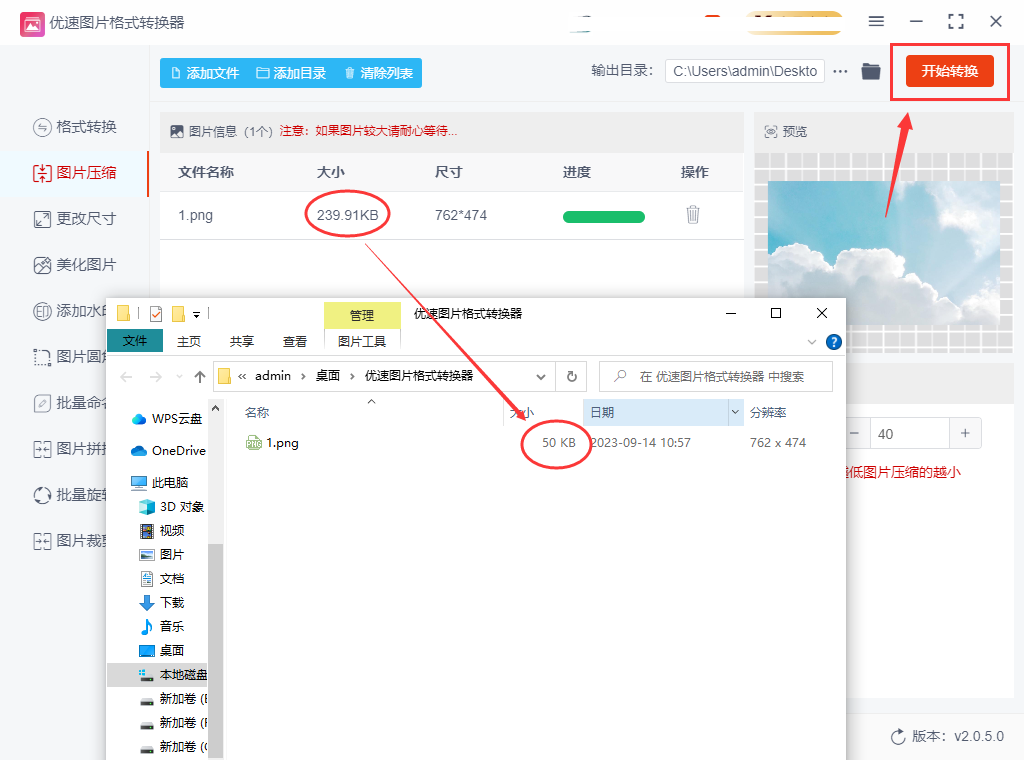Screen dimensions: 1024x760
Task: Open the 日期 column filter dropdown
Action: tap(735, 413)
